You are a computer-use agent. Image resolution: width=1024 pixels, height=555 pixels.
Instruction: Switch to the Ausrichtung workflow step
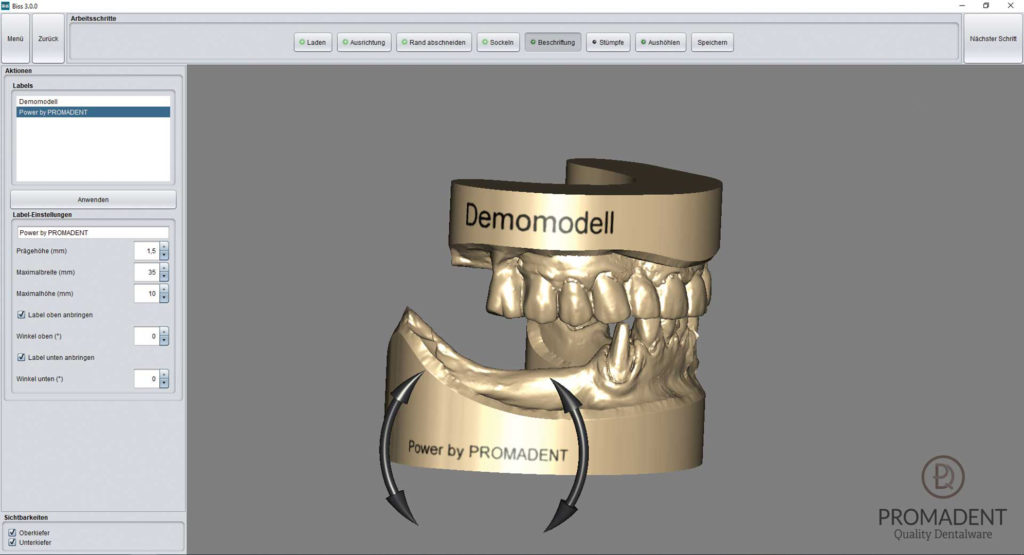coord(364,42)
